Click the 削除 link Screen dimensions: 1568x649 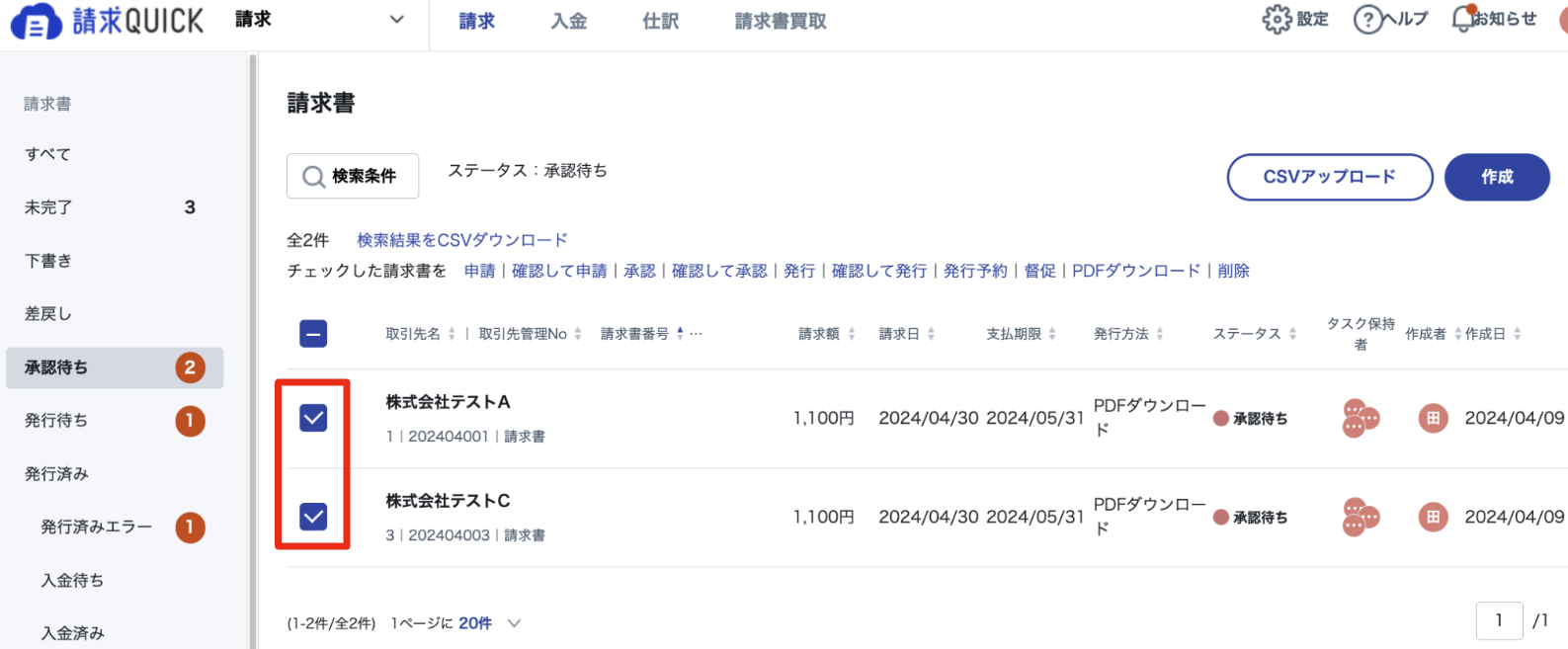click(x=1233, y=271)
